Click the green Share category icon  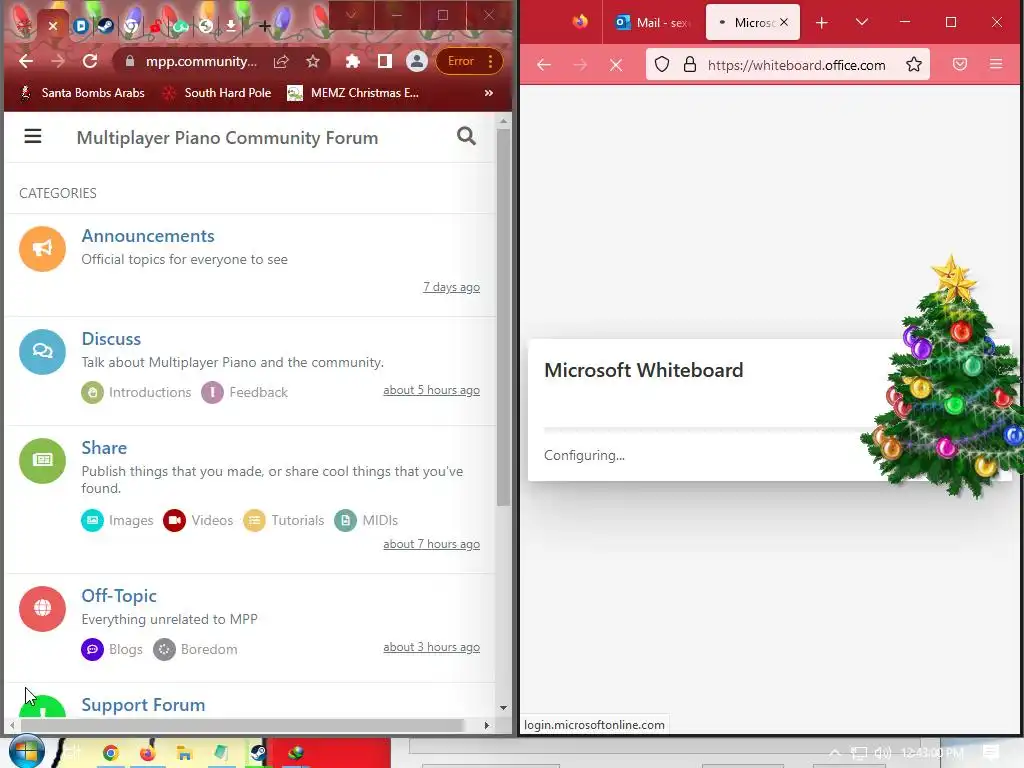(x=42, y=460)
